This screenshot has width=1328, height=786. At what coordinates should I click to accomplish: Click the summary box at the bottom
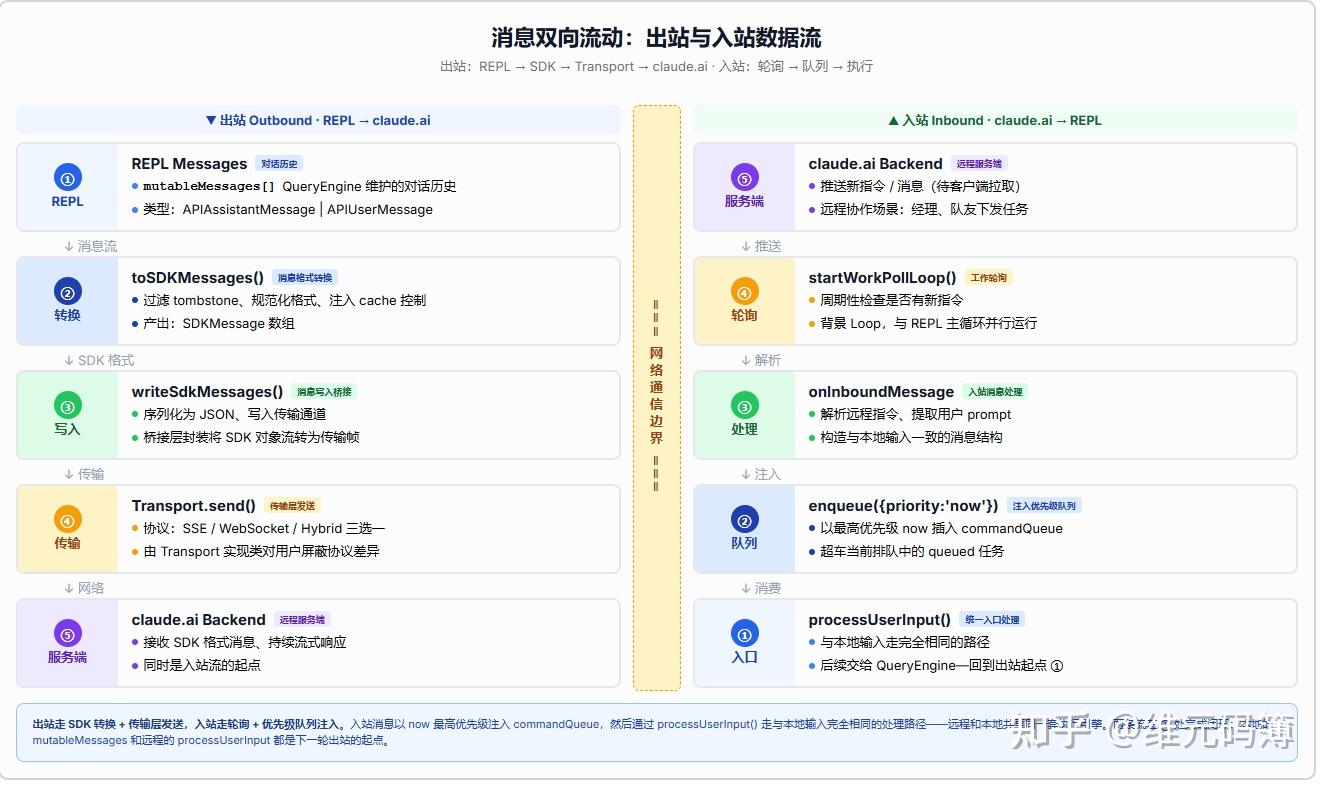(x=657, y=733)
